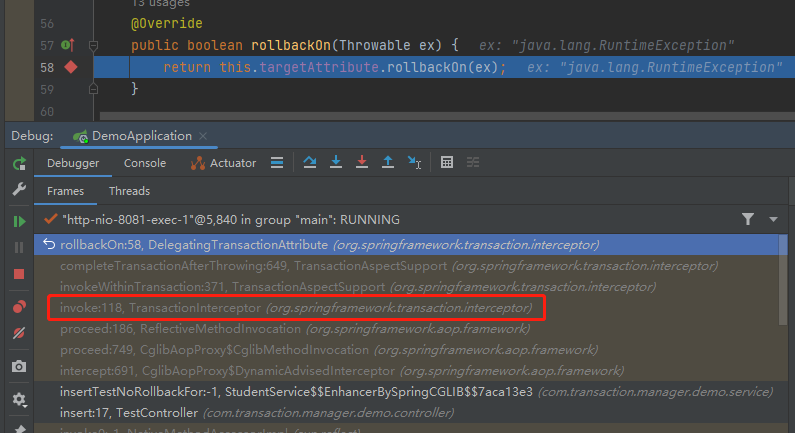Click the Trace Current Stream Chain icon
Image resolution: width=795 pixels, height=433 pixels.
[473, 162]
